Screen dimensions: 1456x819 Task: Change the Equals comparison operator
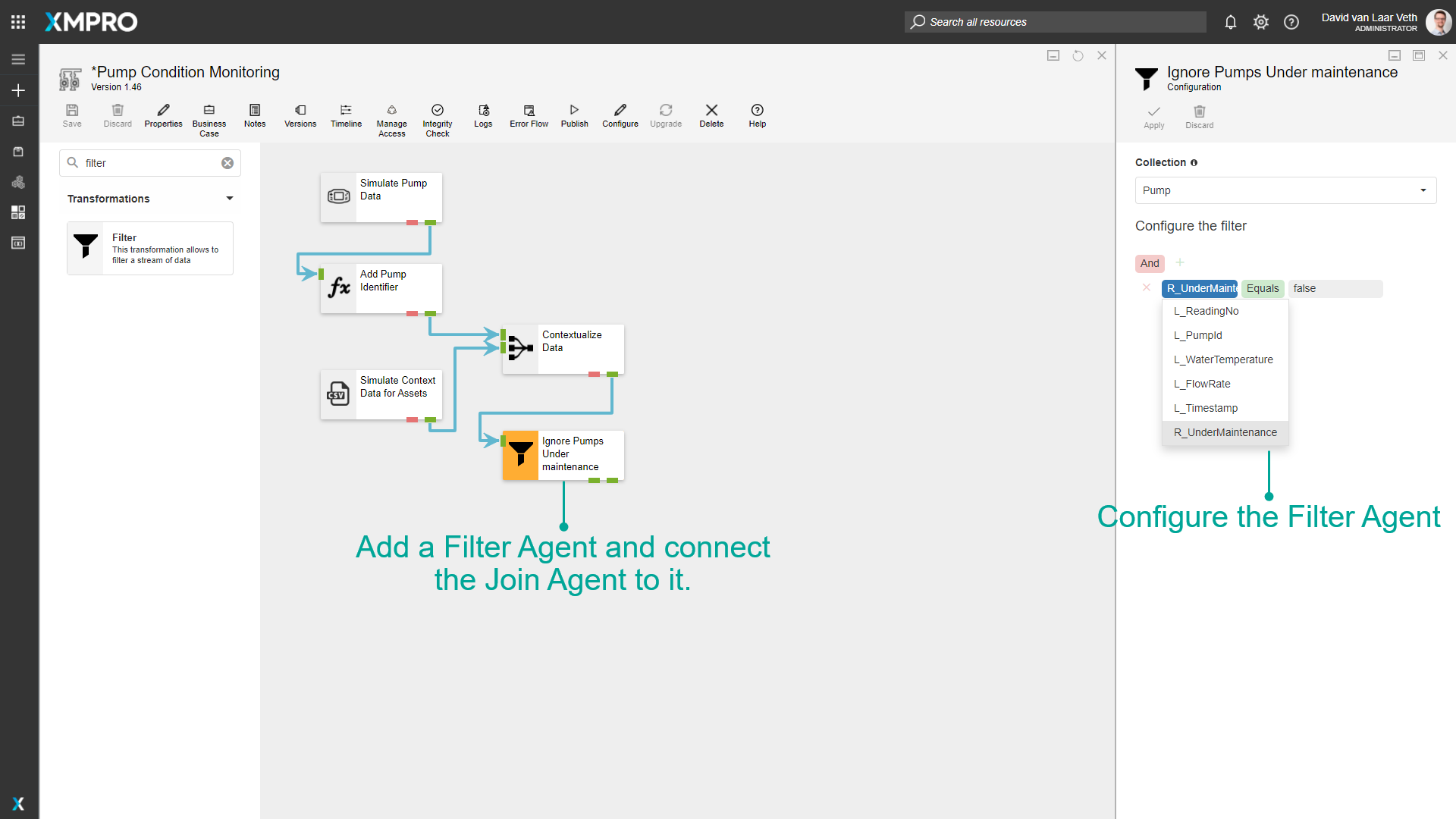coord(1263,288)
